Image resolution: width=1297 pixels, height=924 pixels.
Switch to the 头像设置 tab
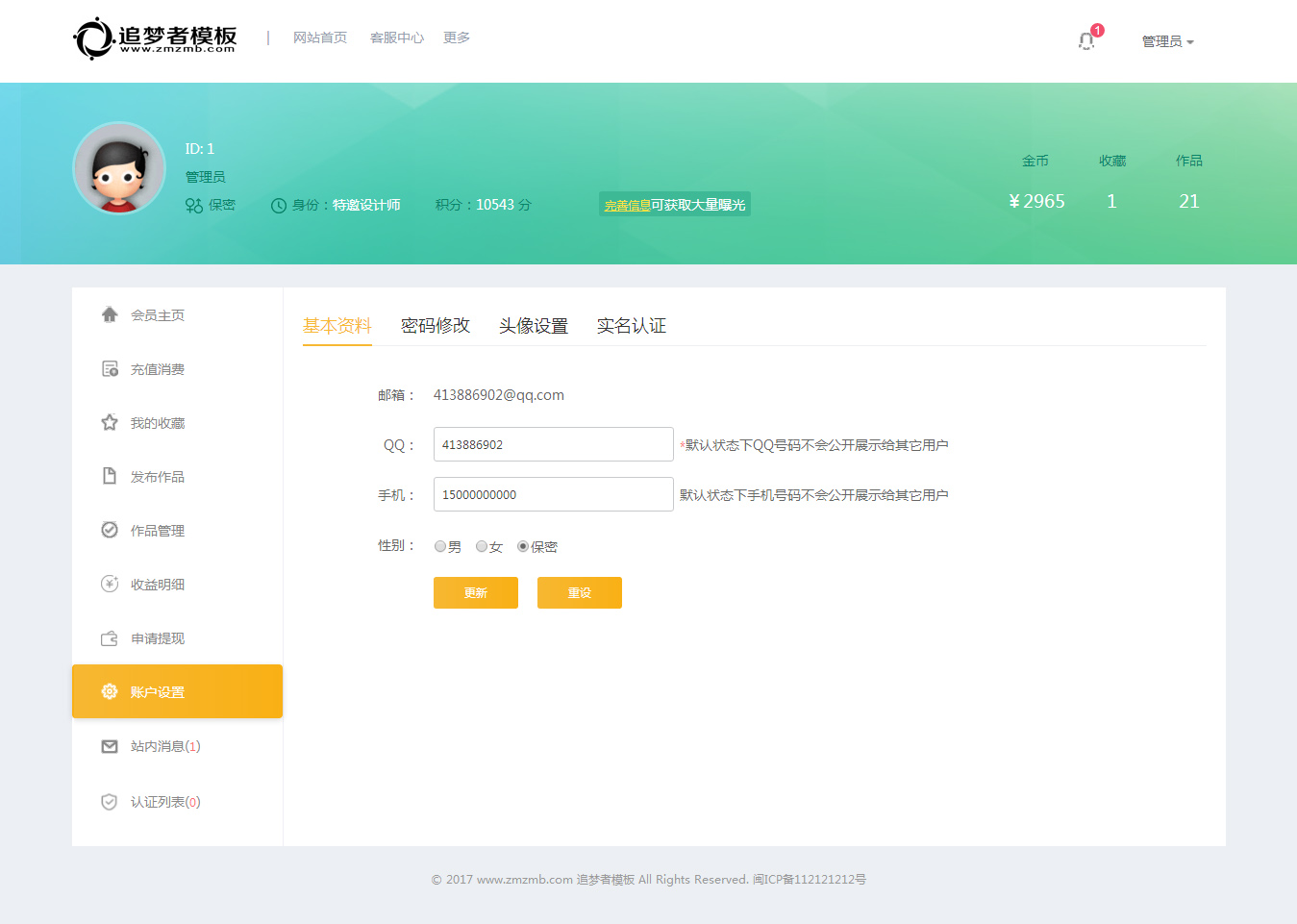click(x=534, y=326)
